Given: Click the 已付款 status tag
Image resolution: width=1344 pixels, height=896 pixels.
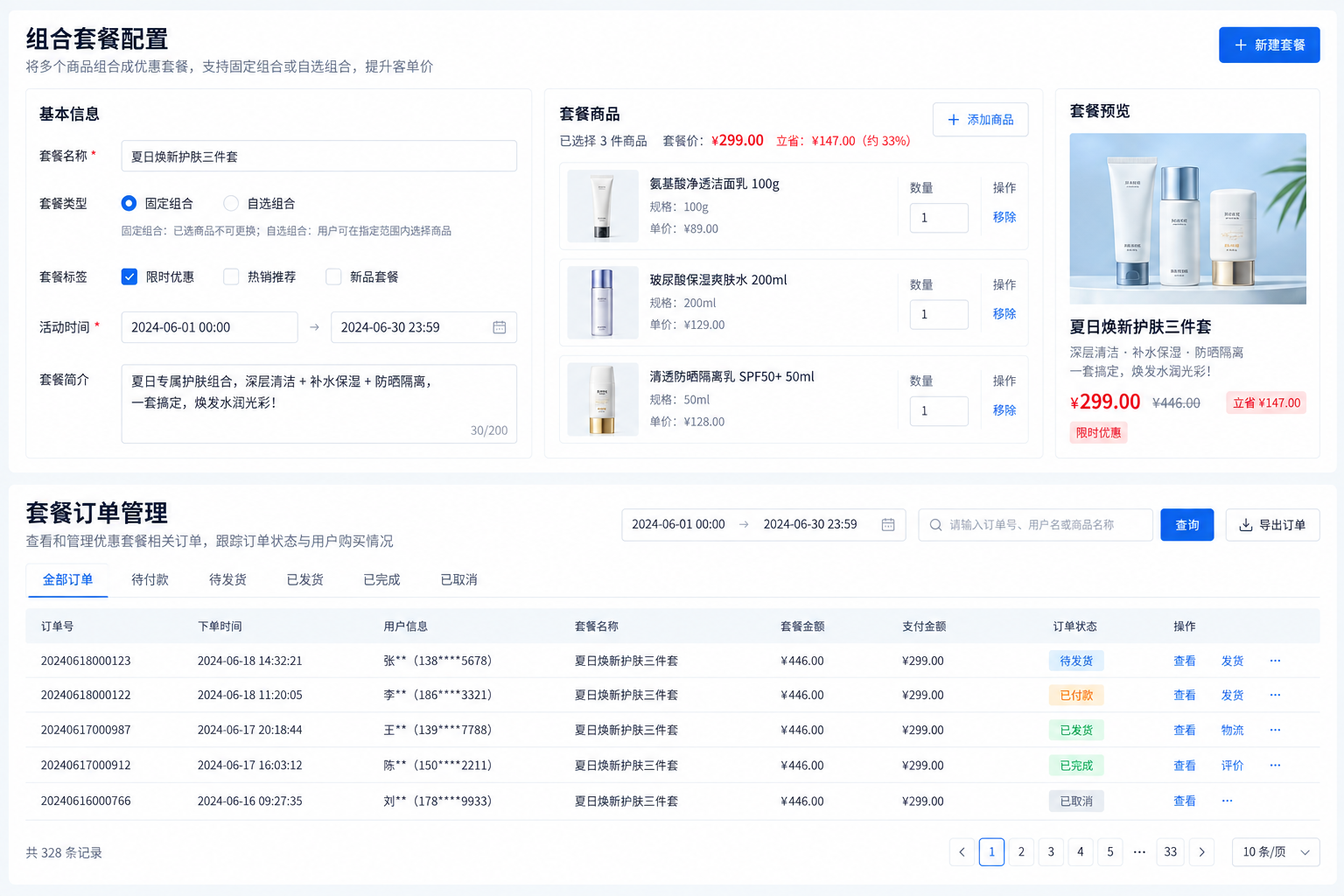Looking at the screenshot, I should pos(1076,695).
